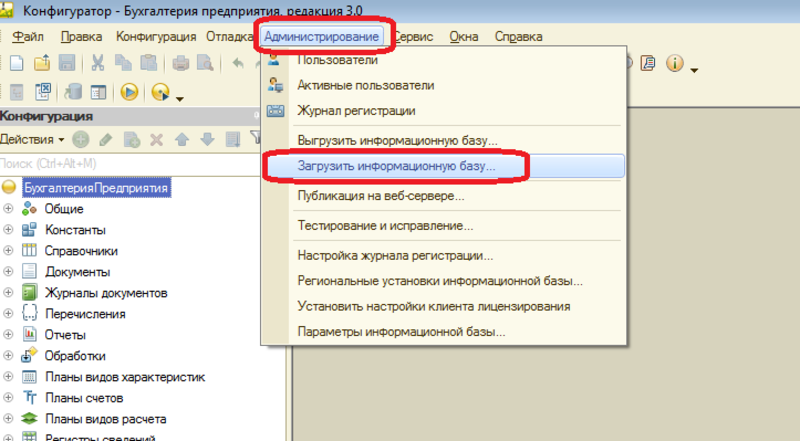Click the orange Info help icon
The height and width of the screenshot is (441, 800).
click(x=674, y=63)
